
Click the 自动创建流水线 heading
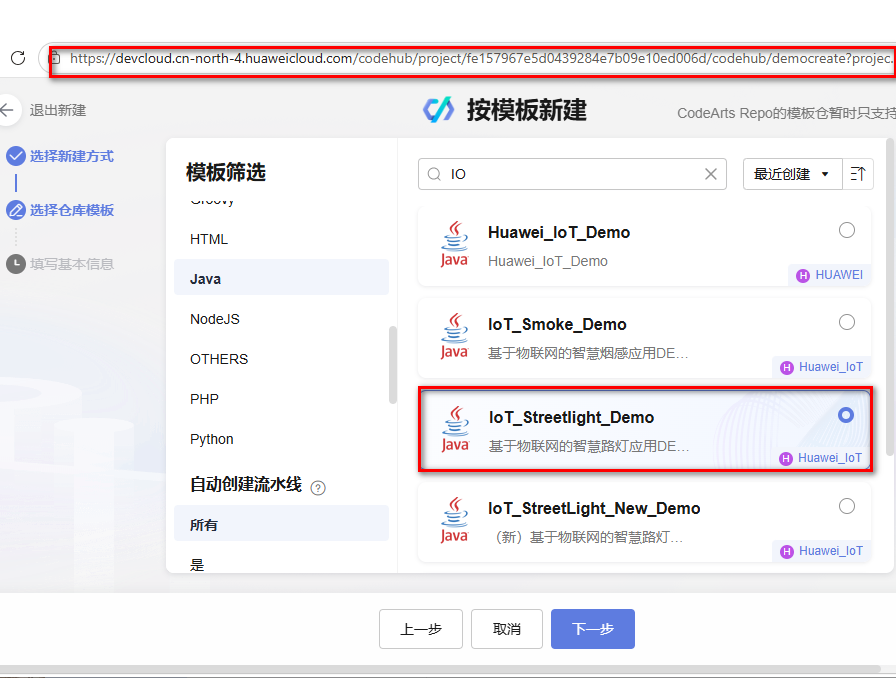tap(246, 484)
